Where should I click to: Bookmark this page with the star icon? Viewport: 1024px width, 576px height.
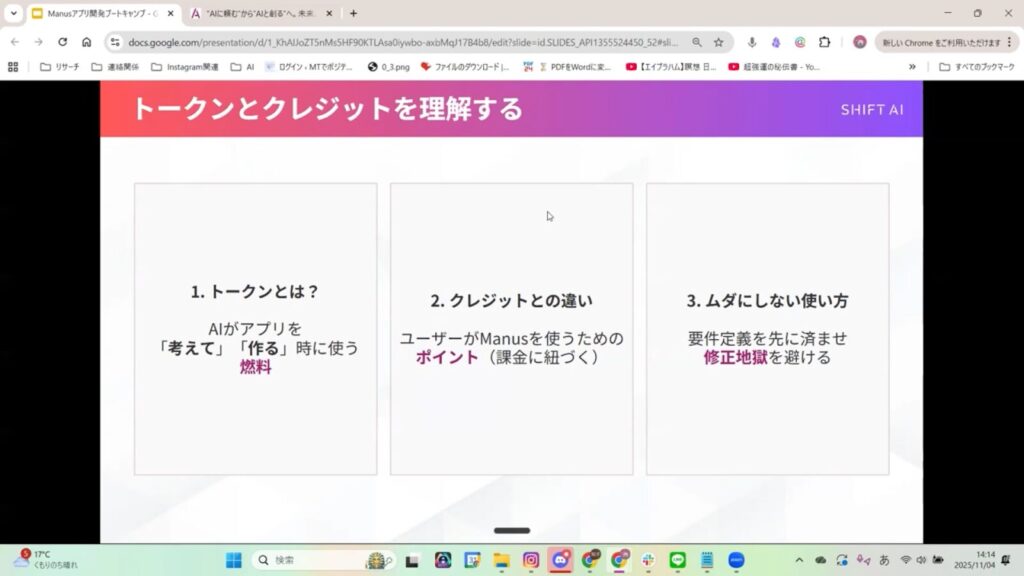(x=718, y=42)
